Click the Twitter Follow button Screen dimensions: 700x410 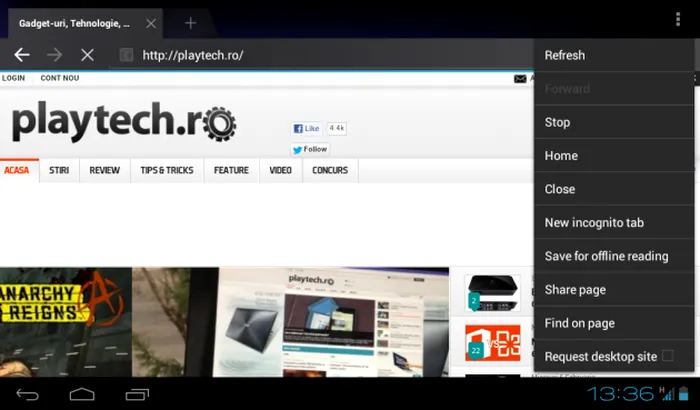[310, 149]
